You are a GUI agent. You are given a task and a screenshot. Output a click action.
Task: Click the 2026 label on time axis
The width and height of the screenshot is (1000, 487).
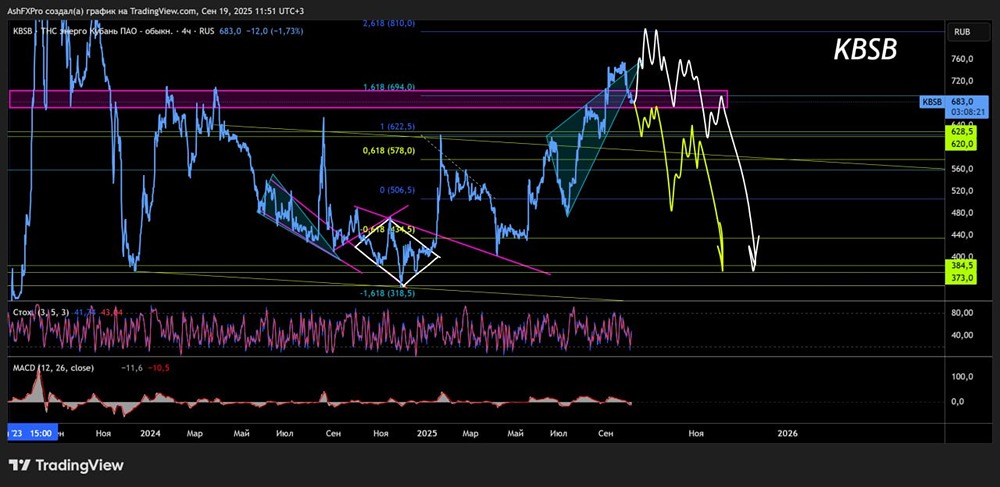click(788, 433)
